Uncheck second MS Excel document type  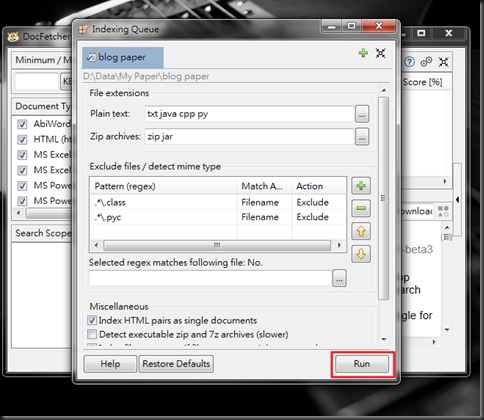(x=22, y=170)
